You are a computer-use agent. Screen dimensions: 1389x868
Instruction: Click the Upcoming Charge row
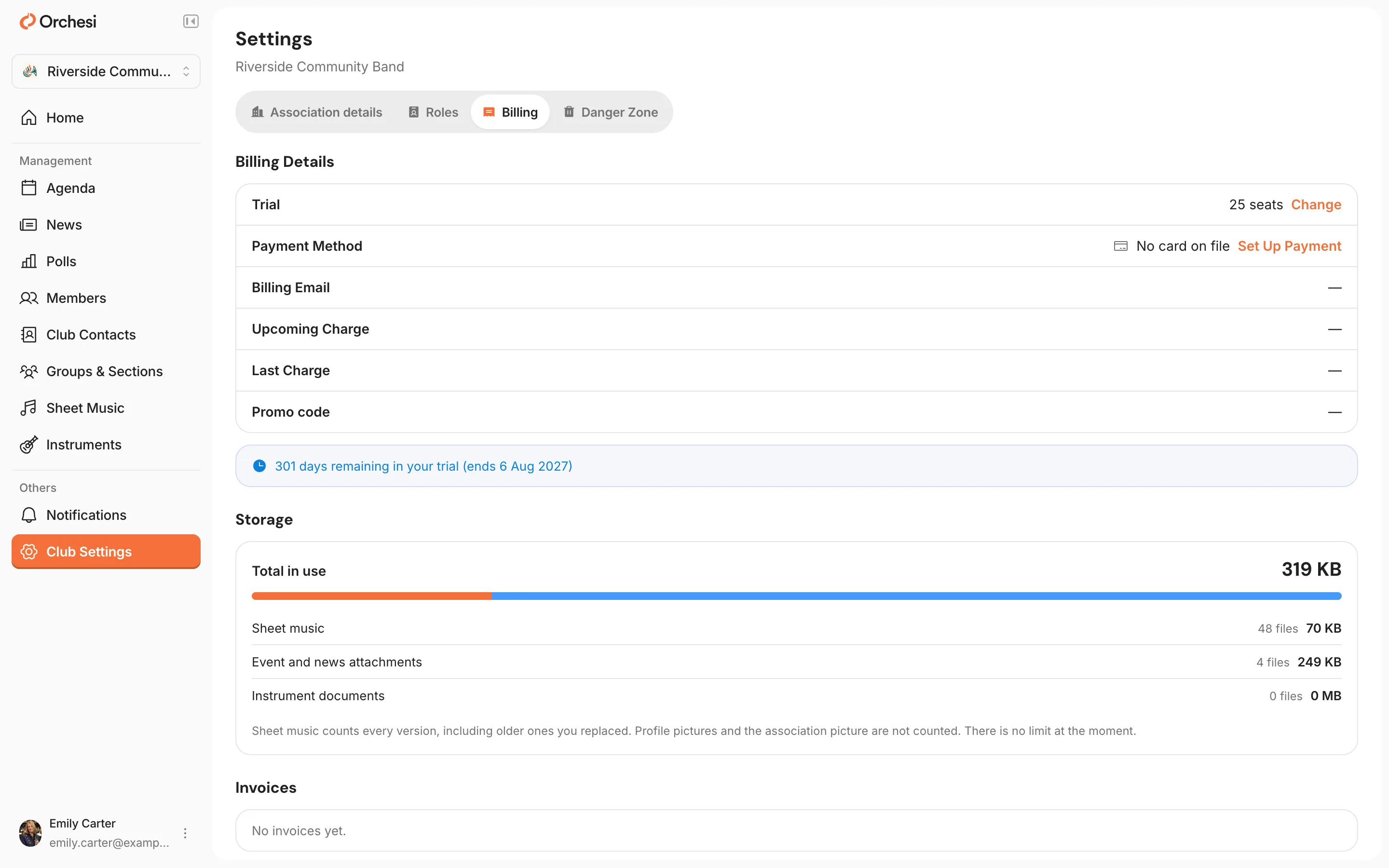797,329
